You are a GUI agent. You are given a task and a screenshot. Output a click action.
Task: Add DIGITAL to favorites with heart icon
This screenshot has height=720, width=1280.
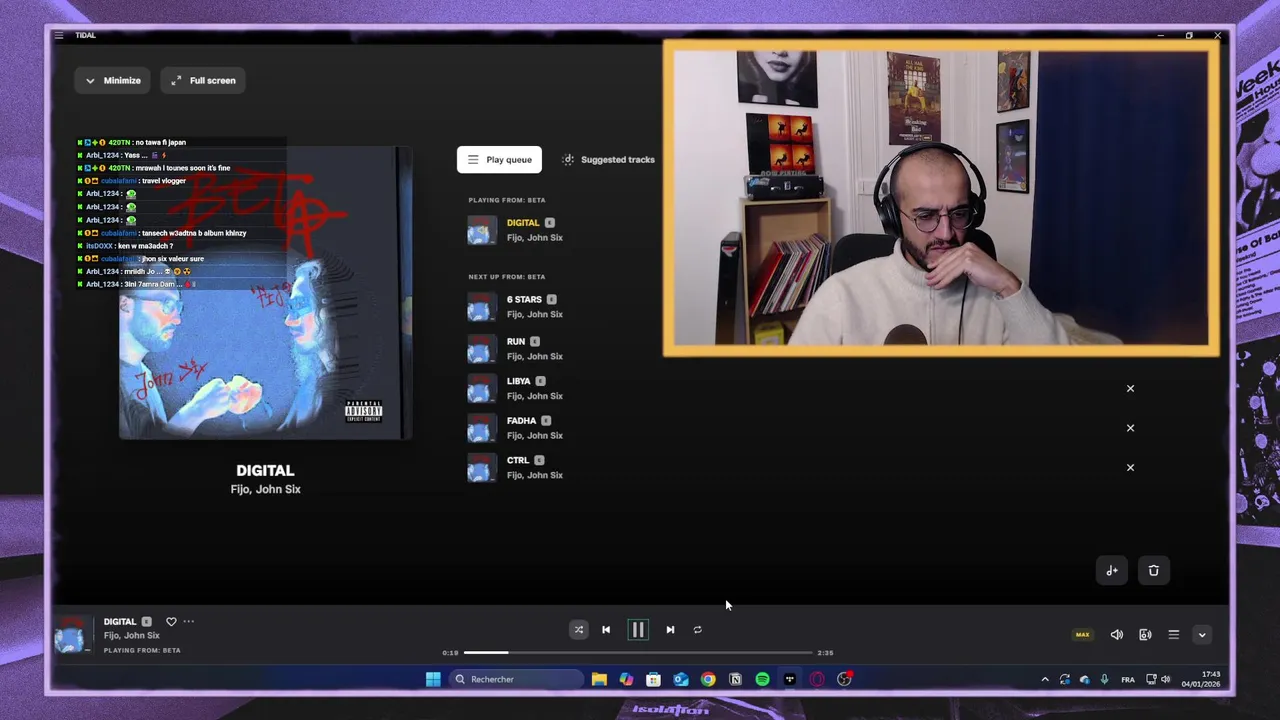(171, 622)
